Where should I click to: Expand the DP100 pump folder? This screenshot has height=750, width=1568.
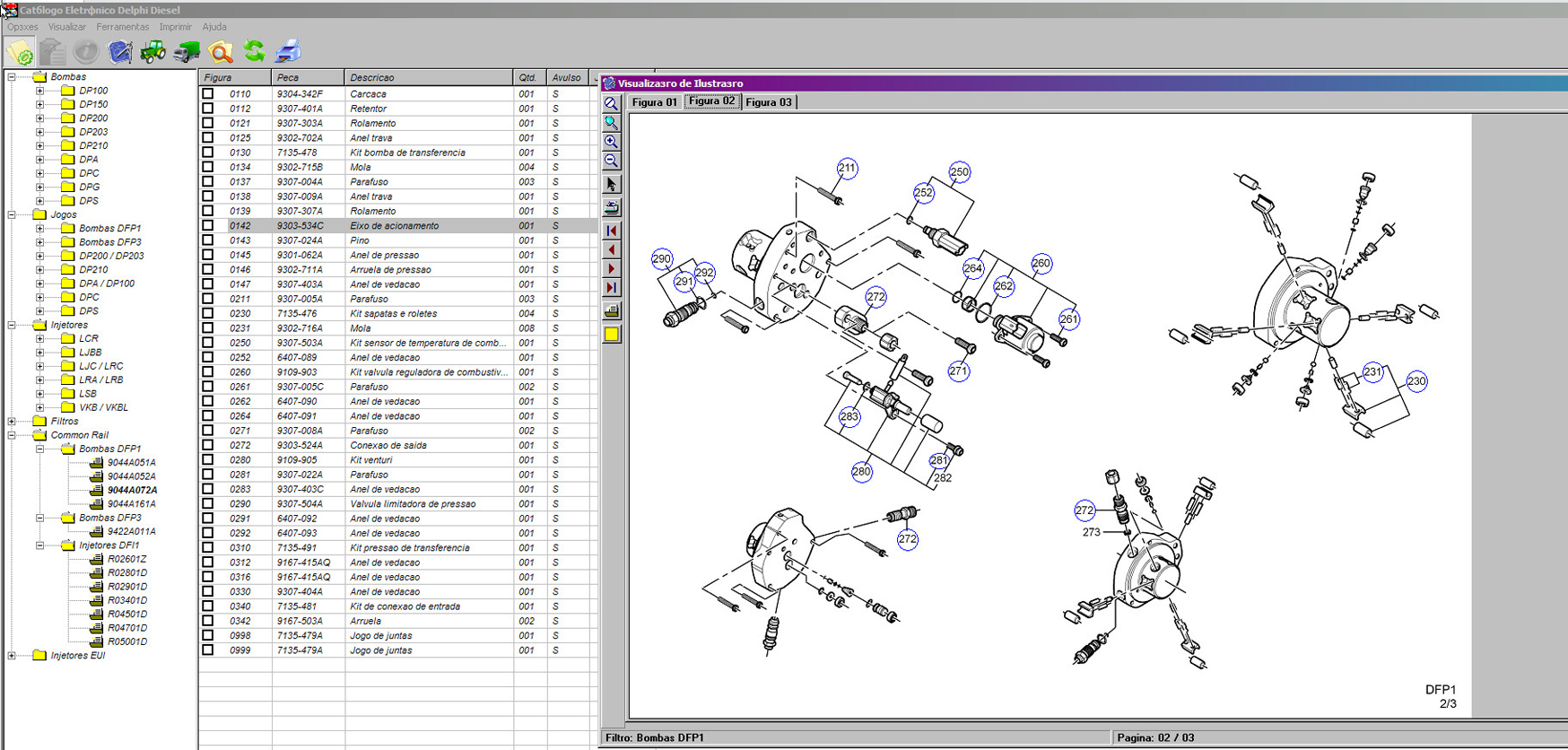tap(40, 91)
